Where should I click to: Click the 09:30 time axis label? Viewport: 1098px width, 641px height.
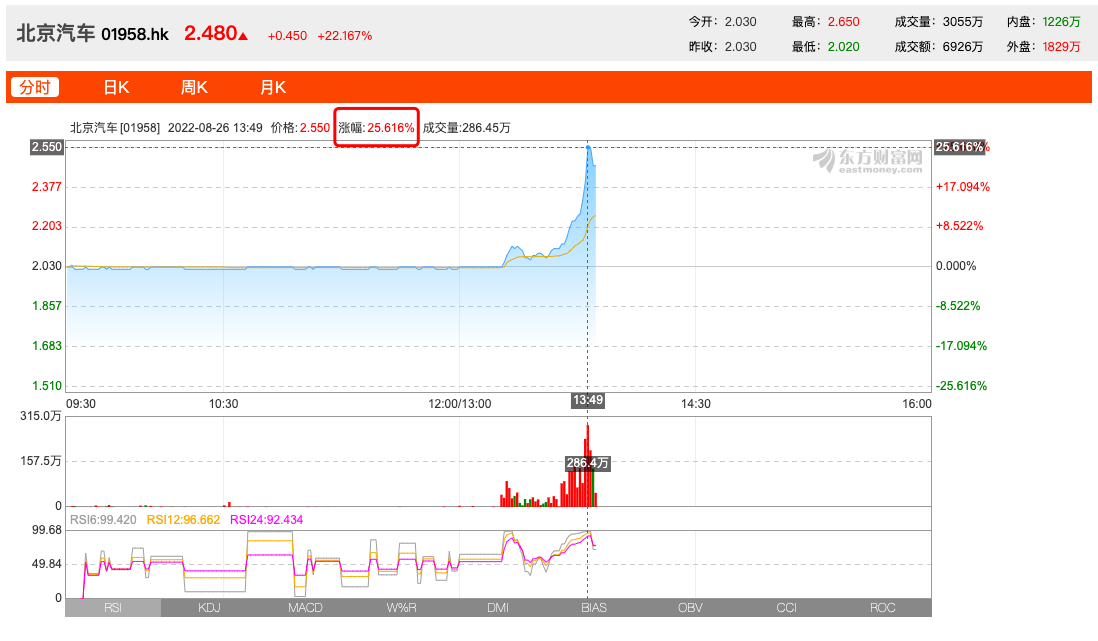tap(81, 404)
